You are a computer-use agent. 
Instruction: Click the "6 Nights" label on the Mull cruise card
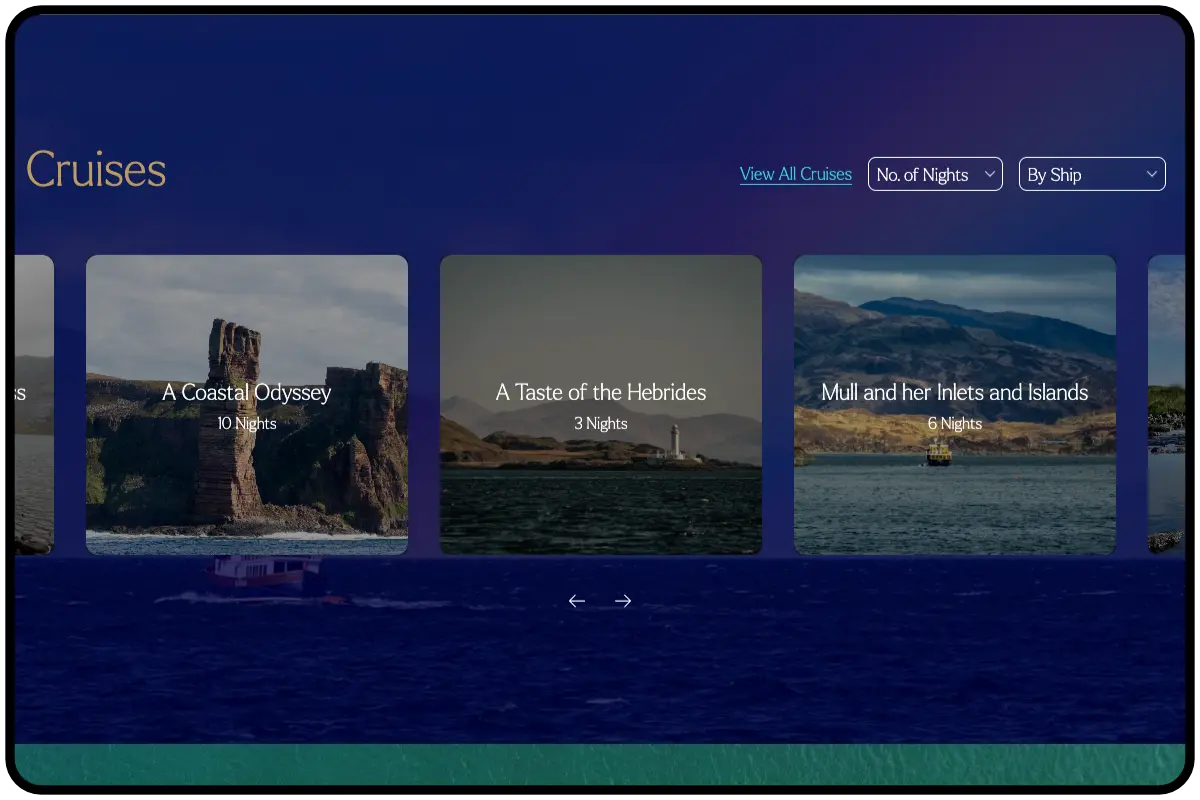click(954, 423)
